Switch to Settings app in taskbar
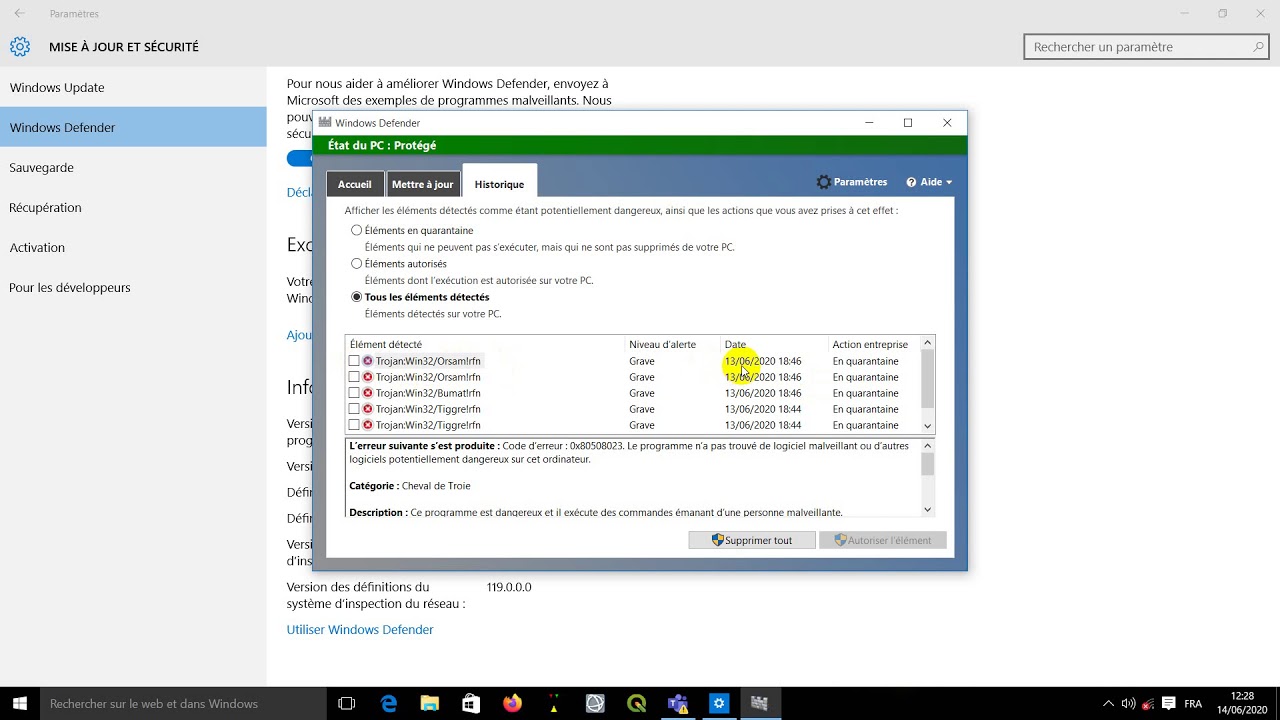Image resolution: width=1280 pixels, height=720 pixels. pyautogui.click(x=718, y=704)
